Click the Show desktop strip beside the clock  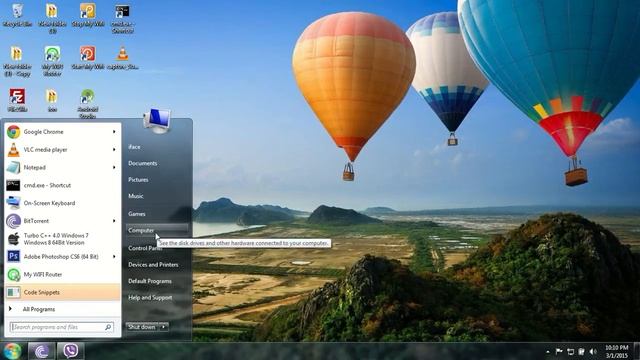pyautogui.click(x=637, y=351)
